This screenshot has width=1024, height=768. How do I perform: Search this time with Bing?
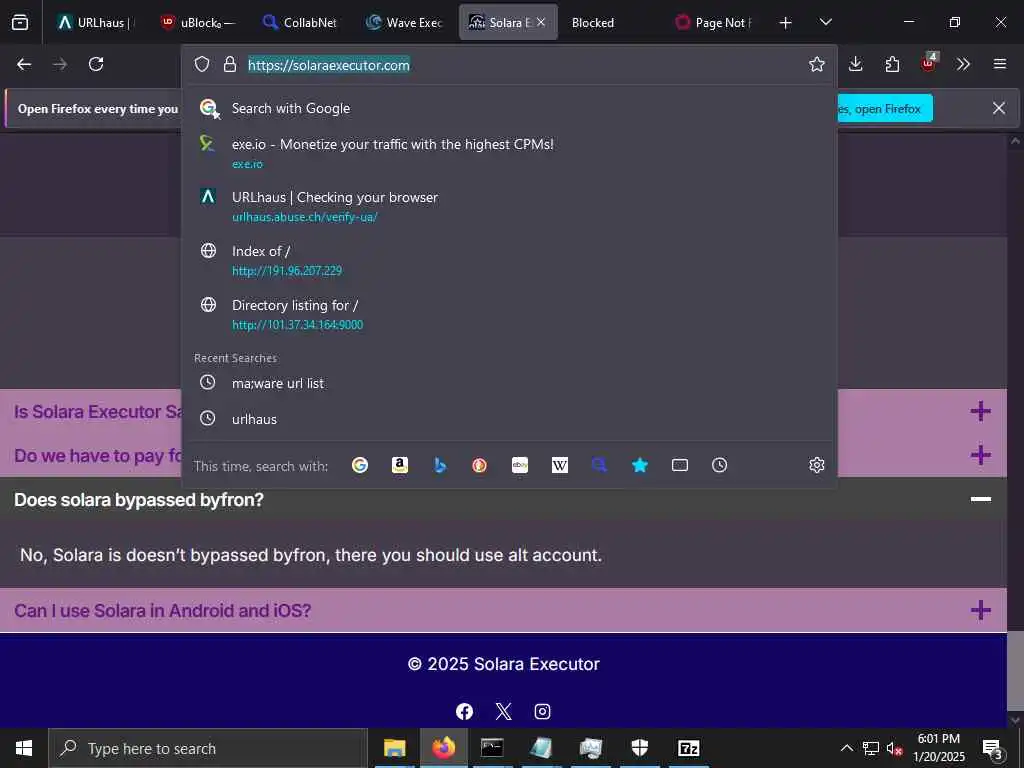[440, 465]
